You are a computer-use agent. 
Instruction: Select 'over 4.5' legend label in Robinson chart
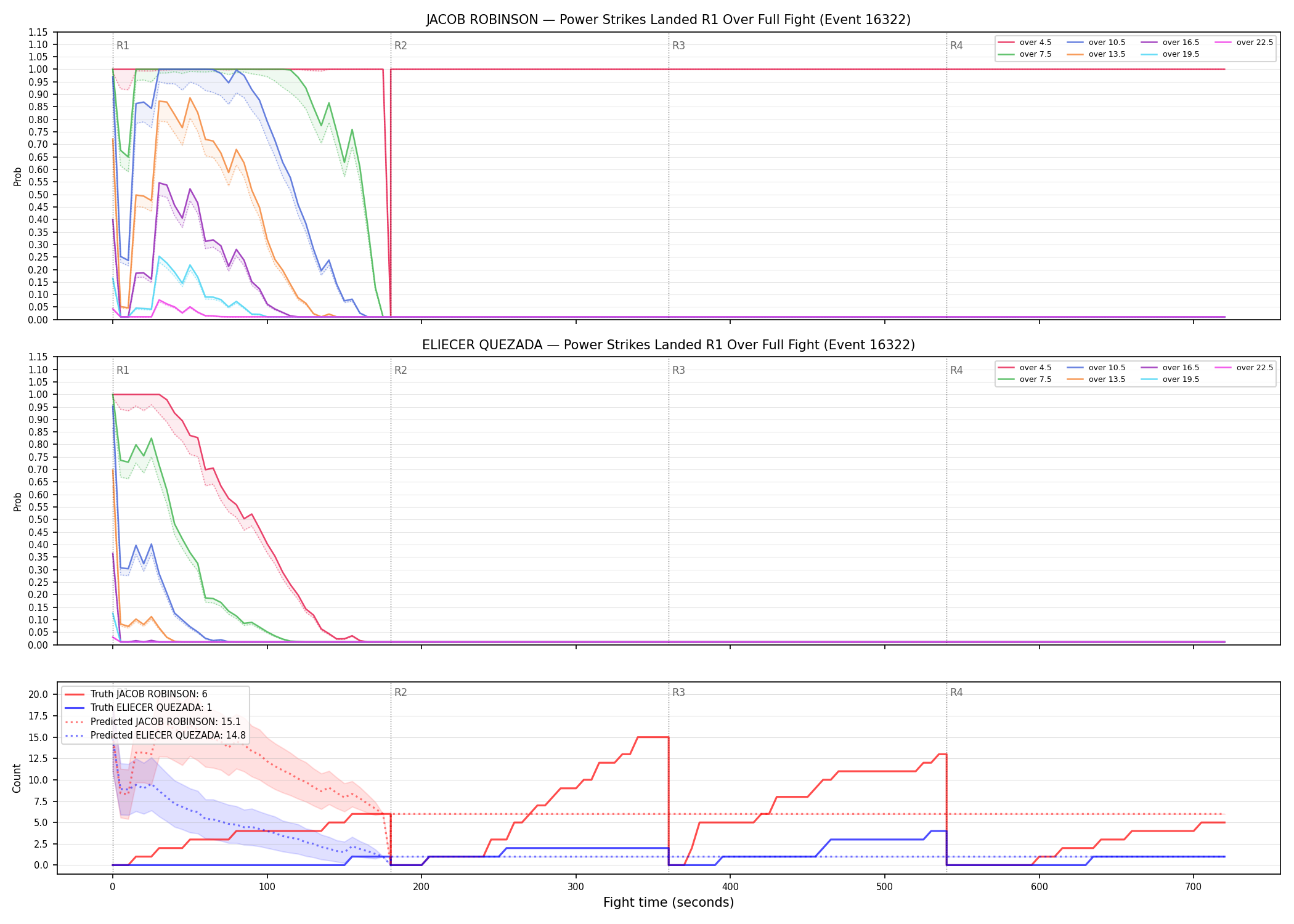pyautogui.click(x=1035, y=43)
